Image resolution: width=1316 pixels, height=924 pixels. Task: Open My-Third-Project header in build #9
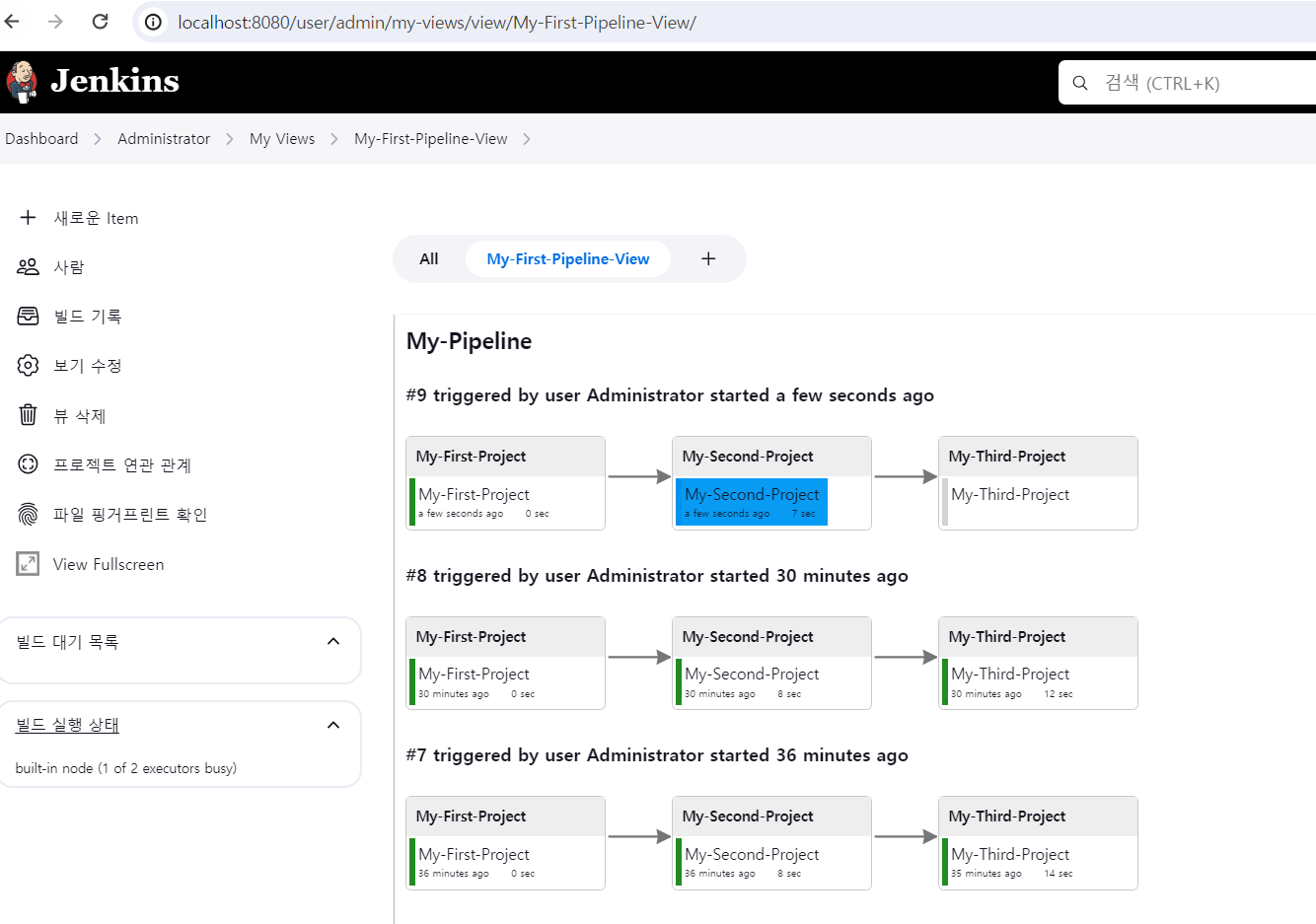tap(1006, 457)
